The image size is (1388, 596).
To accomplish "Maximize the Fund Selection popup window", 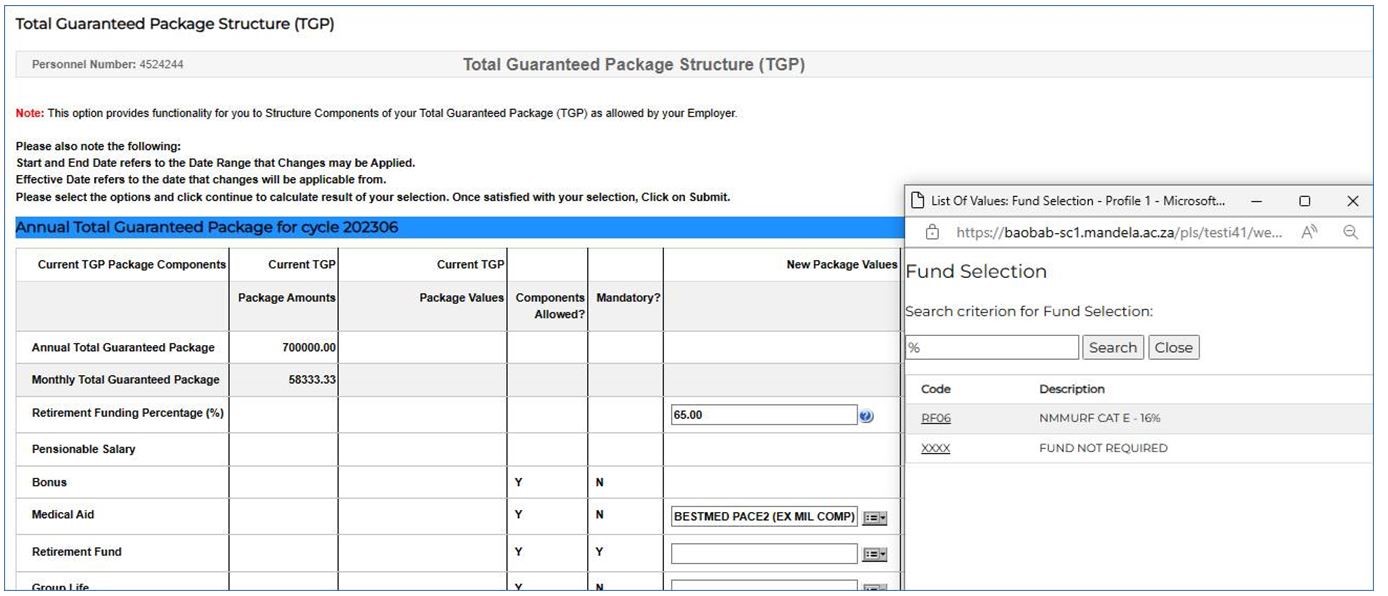I will [1304, 201].
